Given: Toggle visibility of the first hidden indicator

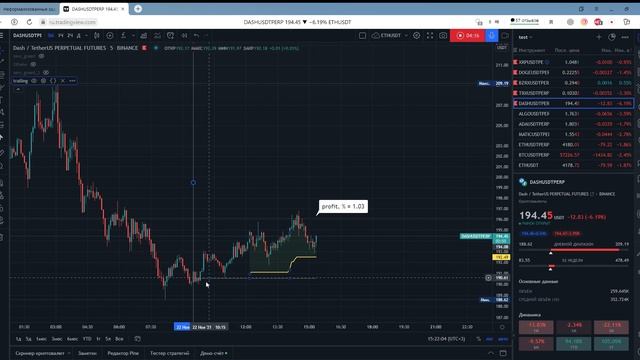Looking at the screenshot, I should tap(41, 56).
